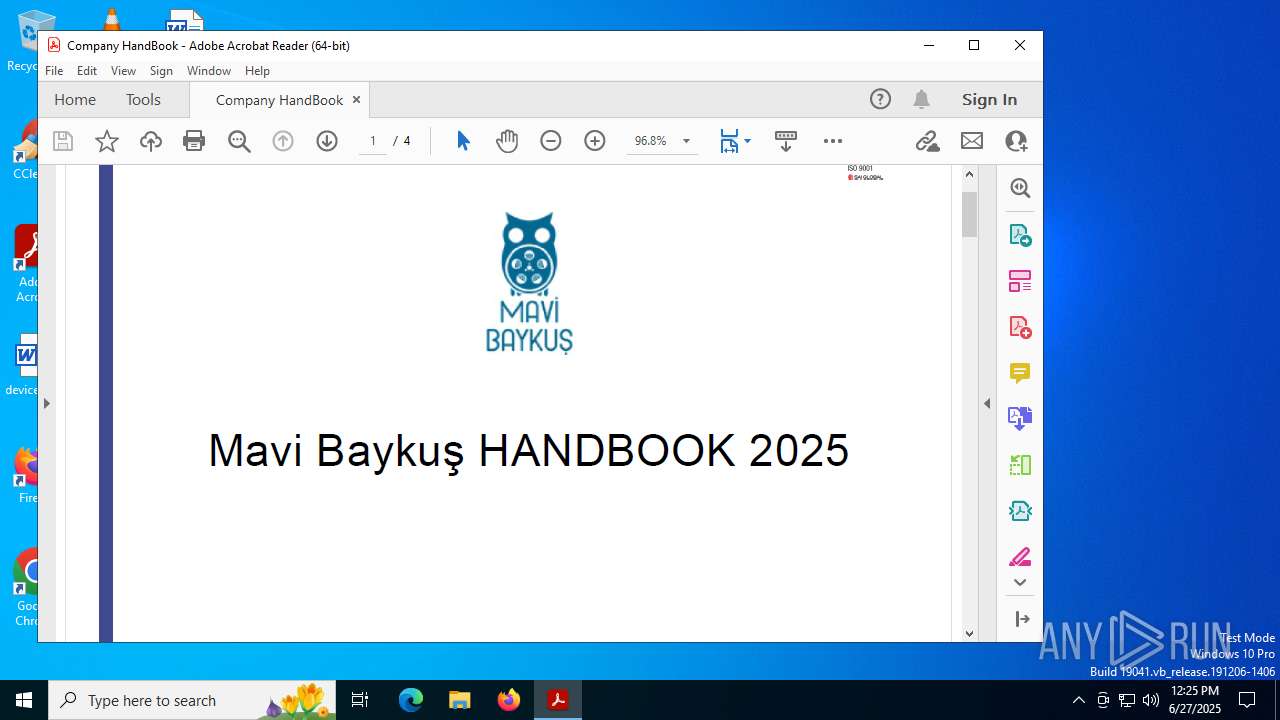Zoom out with the minus icon
This screenshot has width=1280, height=720.
[x=551, y=141]
